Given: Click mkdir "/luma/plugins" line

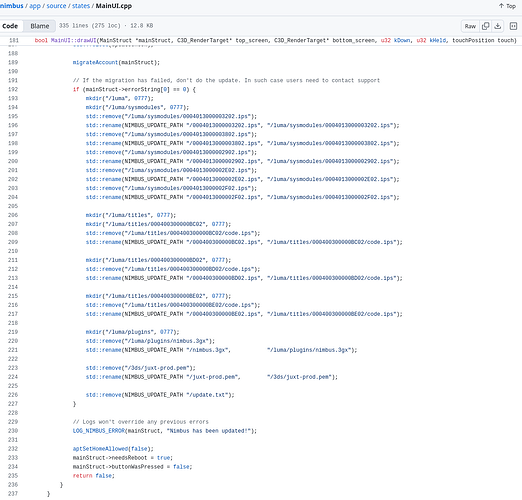Looking at the screenshot, I should click(132, 332).
